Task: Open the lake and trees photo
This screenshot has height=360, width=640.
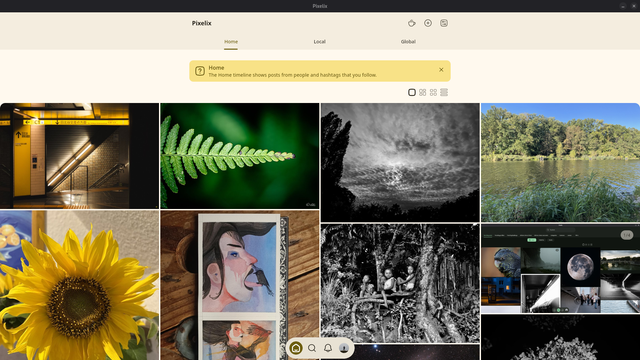Action: [560, 162]
